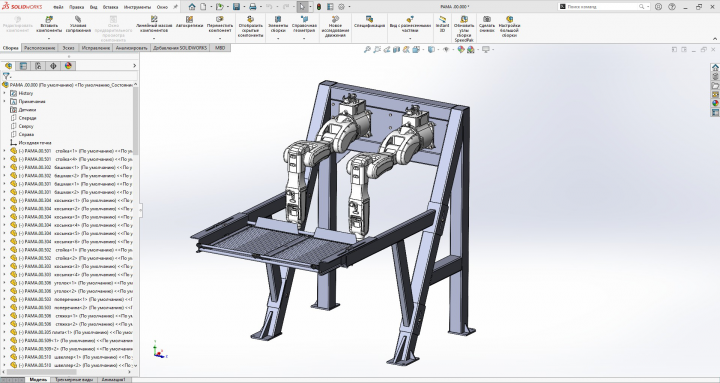Expand the РАМА.00.302 башмак<1> component node
Viewport: 720px width, 383px height.
tap(5, 167)
